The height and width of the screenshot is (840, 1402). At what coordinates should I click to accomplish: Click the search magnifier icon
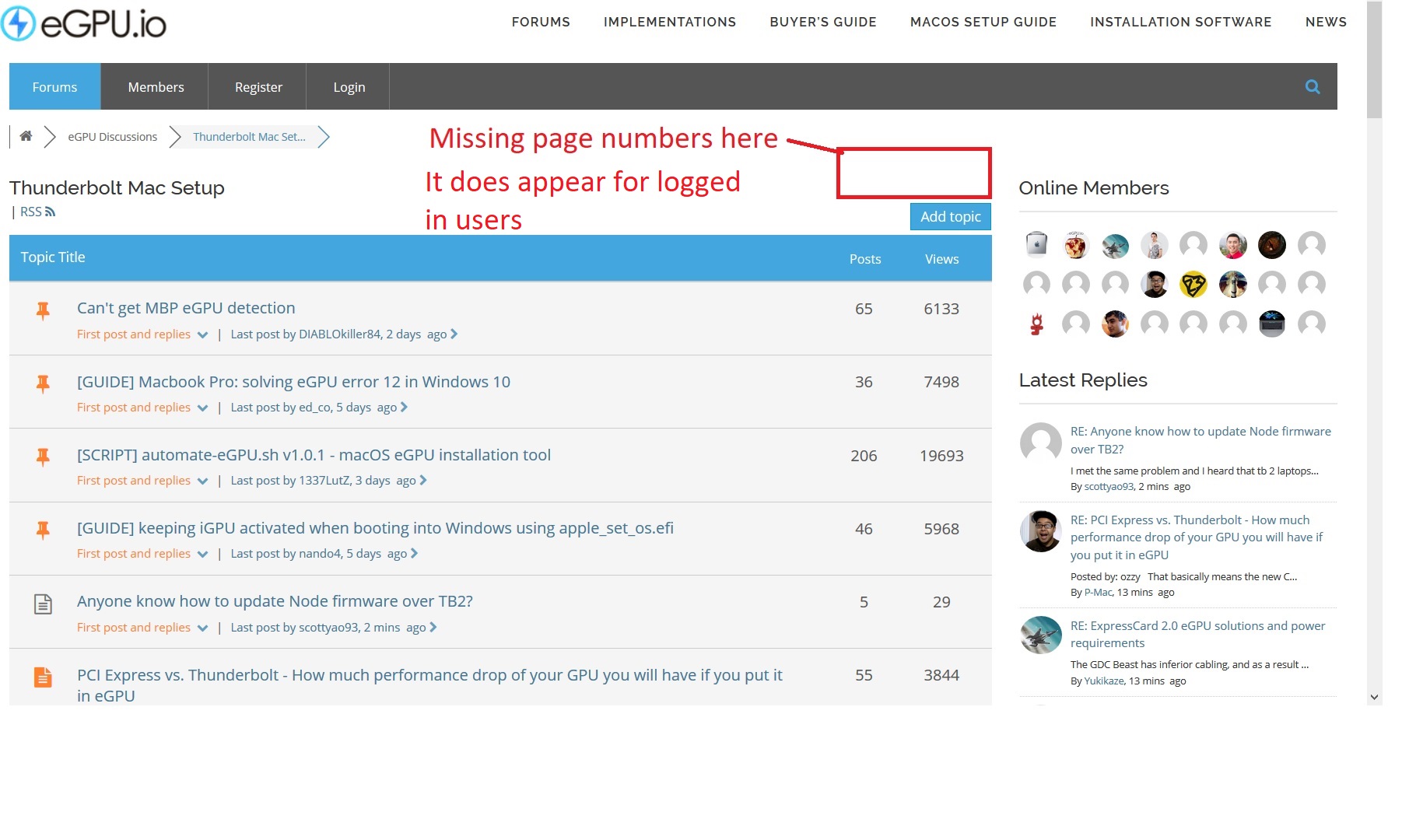pos(1312,87)
